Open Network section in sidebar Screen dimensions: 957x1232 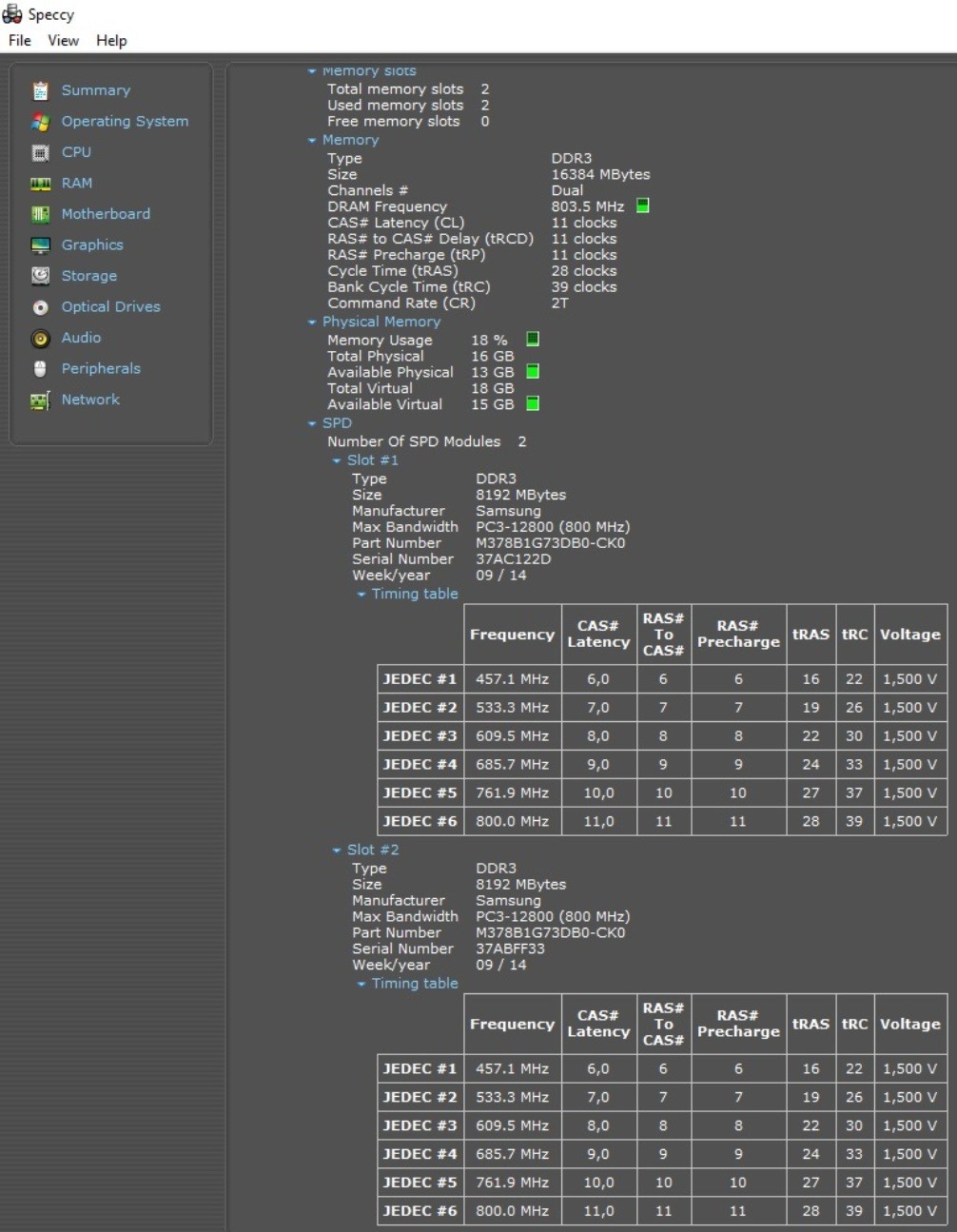pyautogui.click(x=90, y=400)
